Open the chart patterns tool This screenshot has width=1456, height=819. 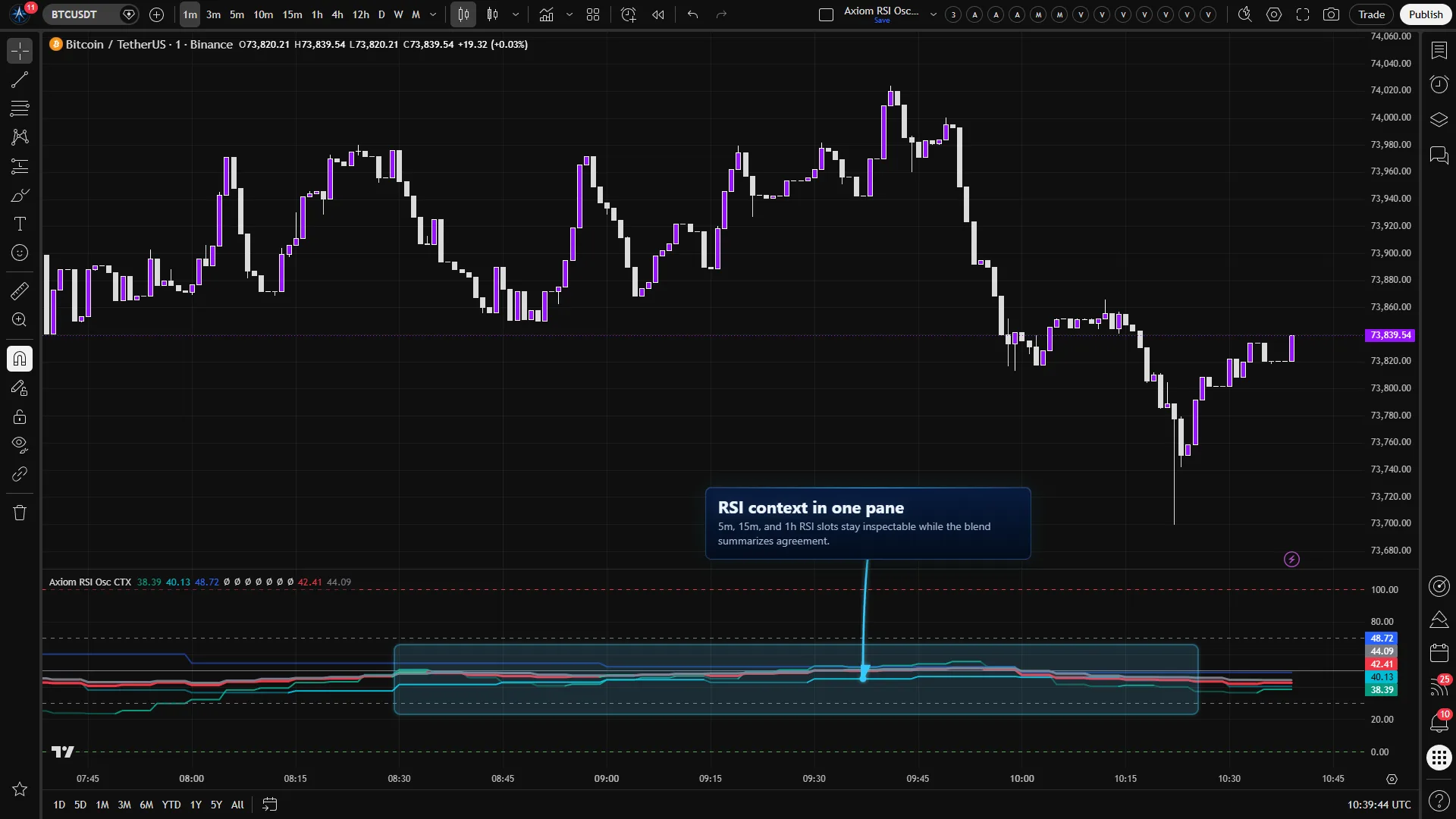coord(20,137)
